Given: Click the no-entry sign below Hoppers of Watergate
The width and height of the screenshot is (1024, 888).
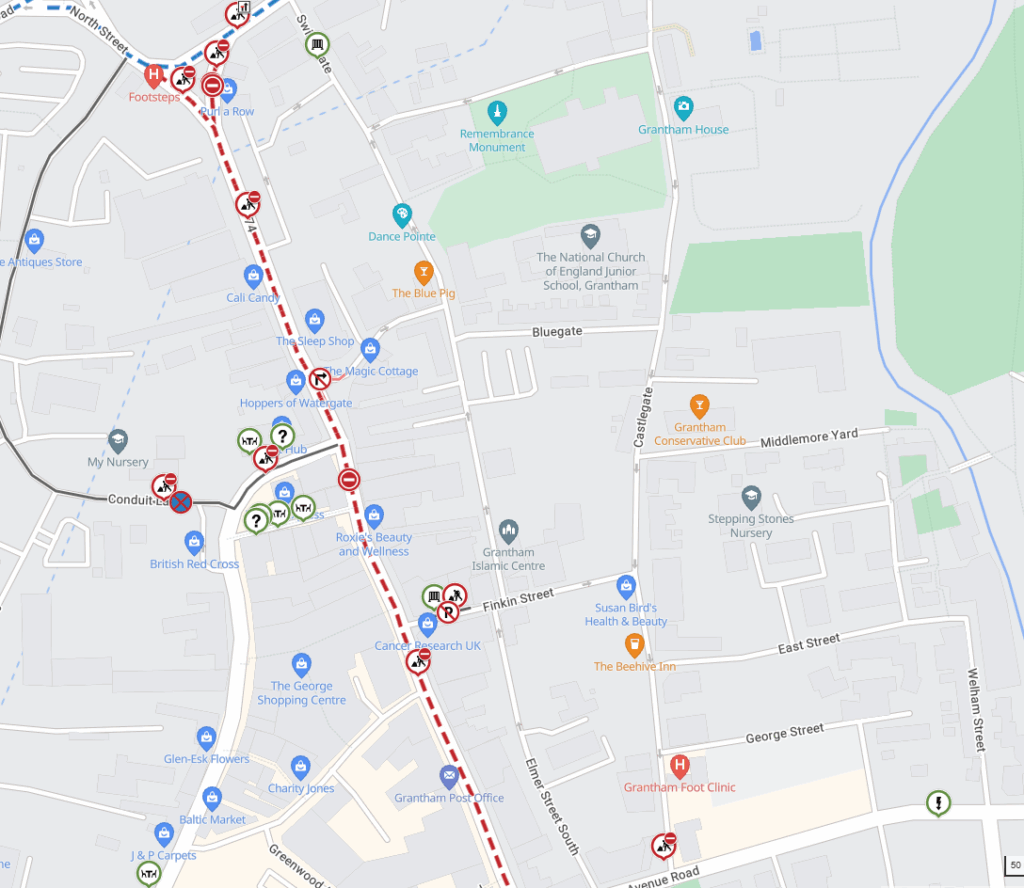Looking at the screenshot, I should coord(349,480).
